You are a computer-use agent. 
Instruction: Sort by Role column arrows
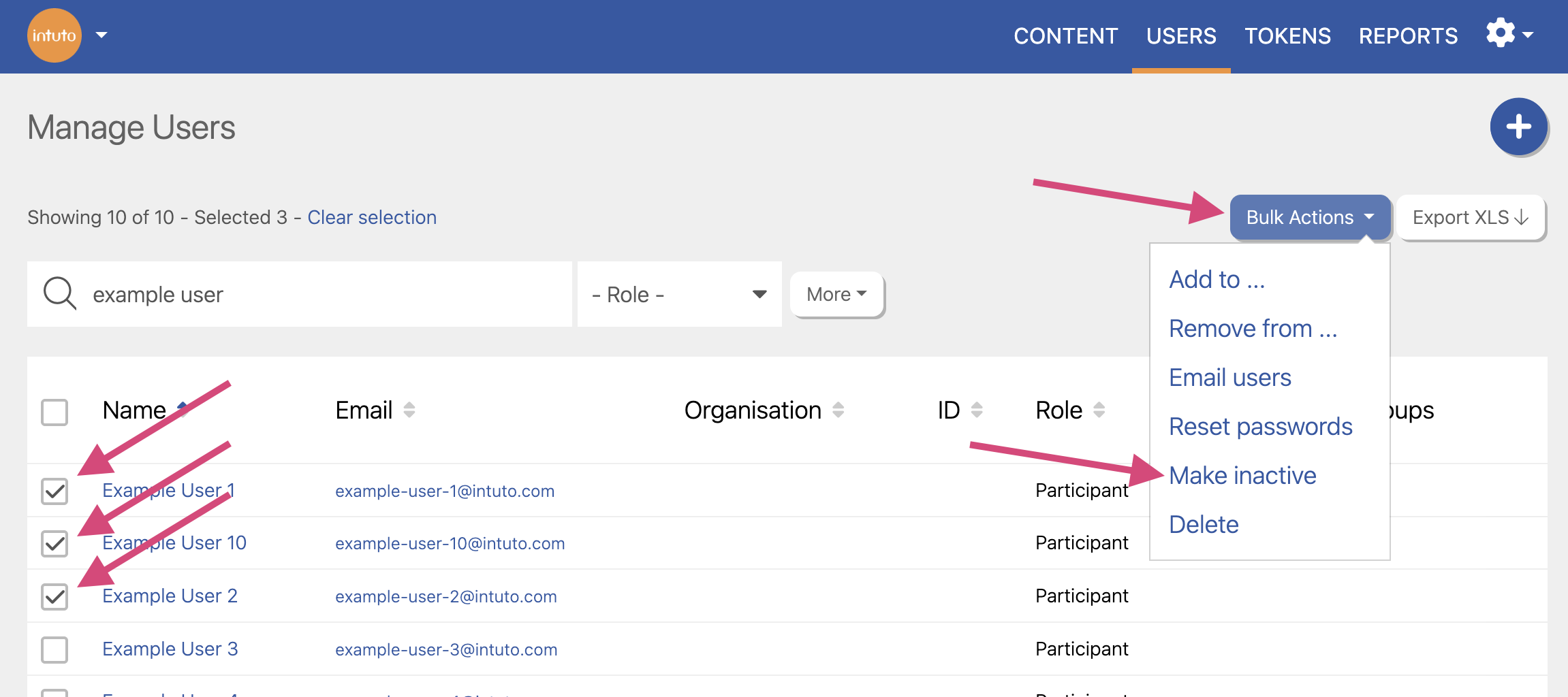[1099, 410]
